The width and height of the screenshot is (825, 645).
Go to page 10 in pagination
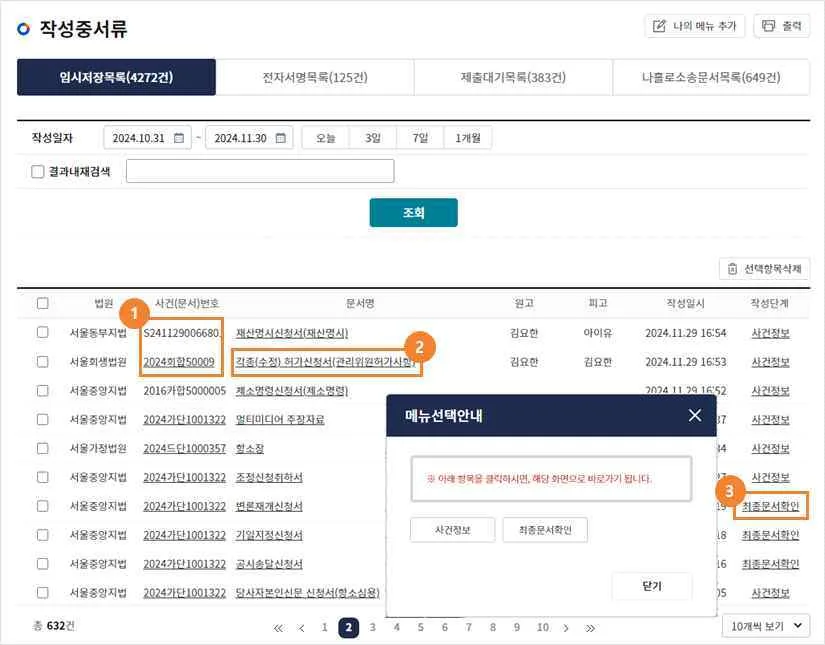pos(542,627)
